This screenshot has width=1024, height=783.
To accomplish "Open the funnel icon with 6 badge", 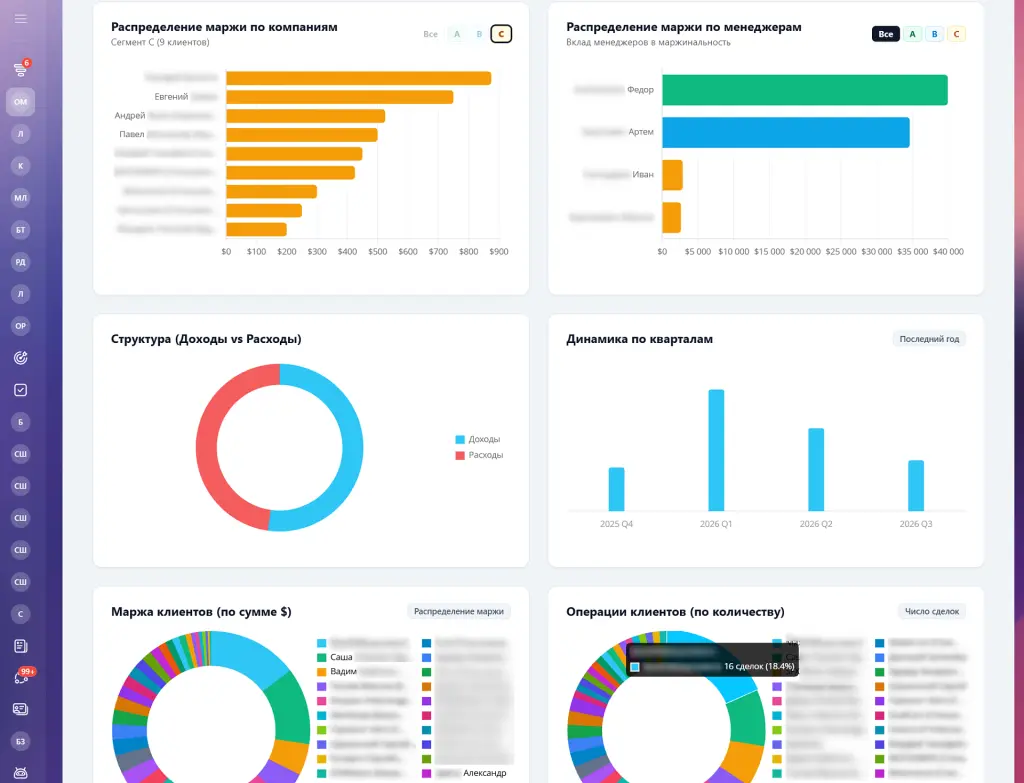I will [20, 69].
